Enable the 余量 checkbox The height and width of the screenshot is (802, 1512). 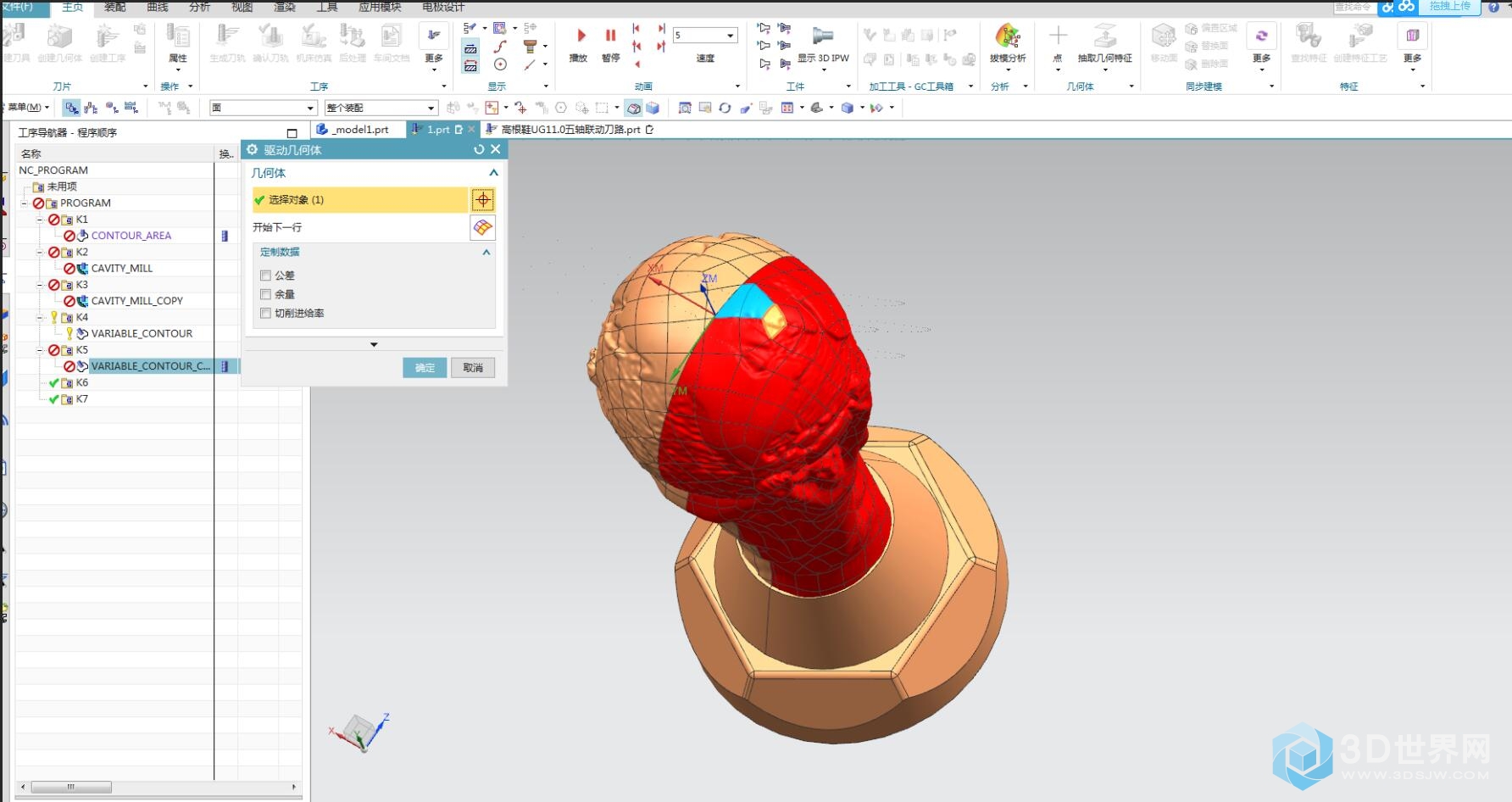[x=266, y=294]
